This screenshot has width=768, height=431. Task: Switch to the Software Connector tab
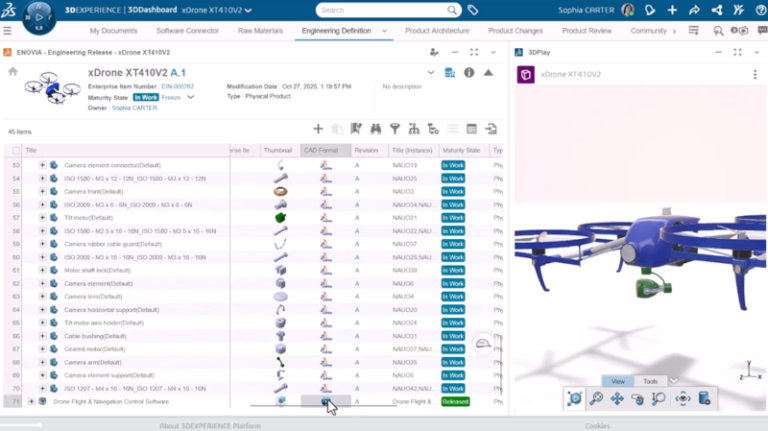(x=188, y=31)
